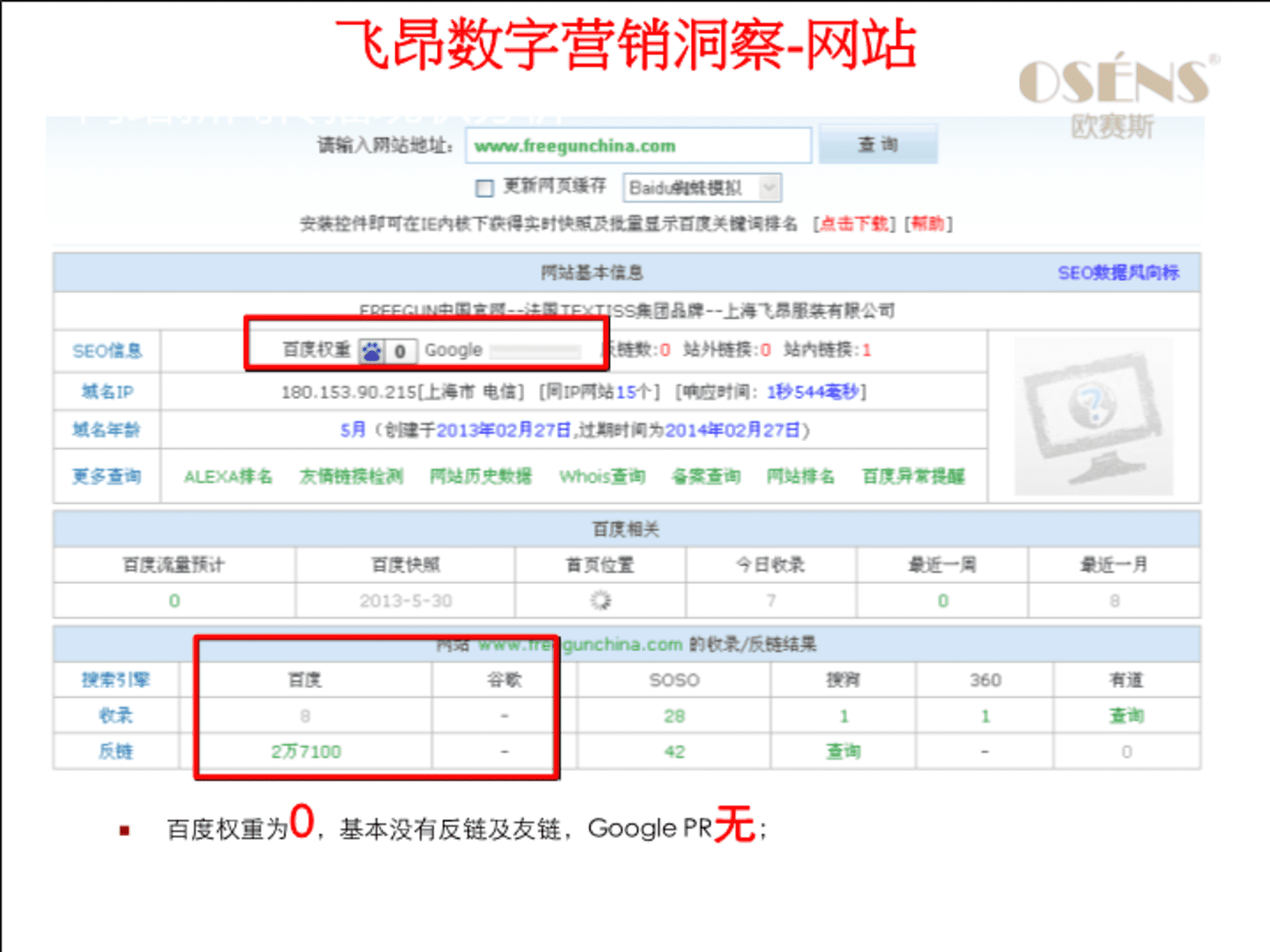Image resolution: width=1270 pixels, height=952 pixels.
Task: Click the 百度 column header
Action: pyautogui.click(x=305, y=680)
